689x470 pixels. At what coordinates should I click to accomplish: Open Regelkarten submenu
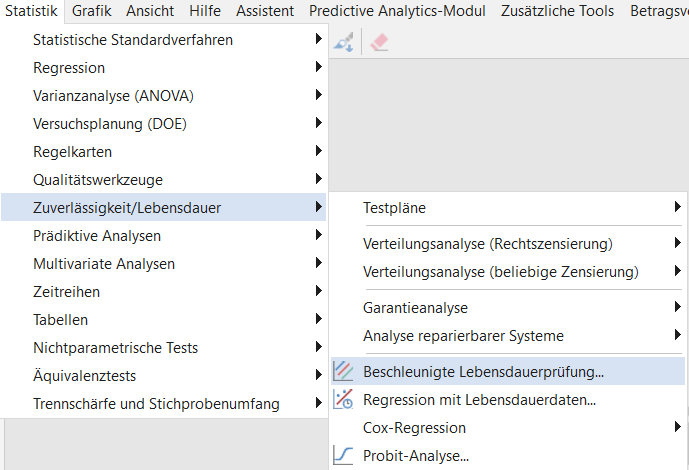coord(163,152)
